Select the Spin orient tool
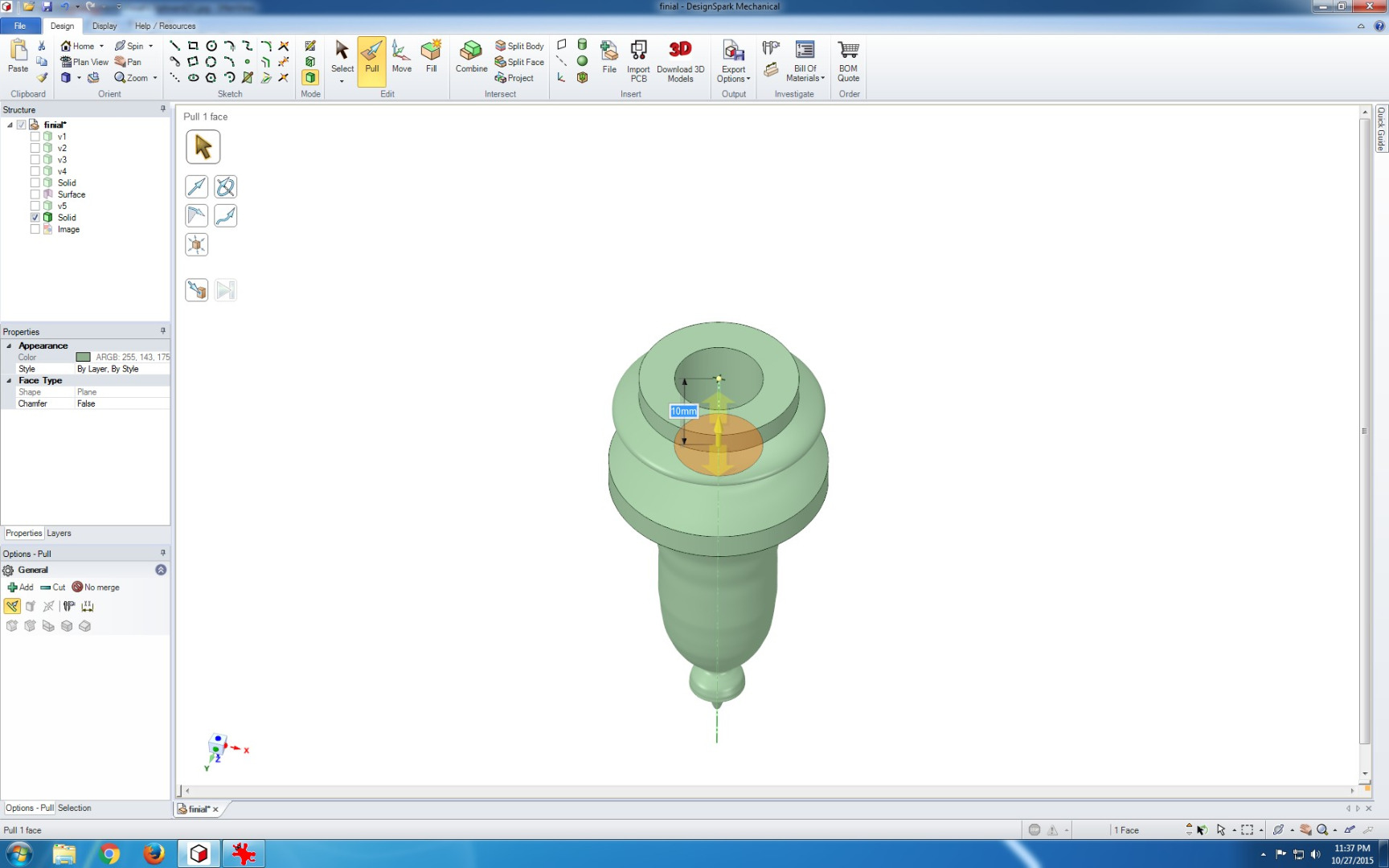The width and height of the screenshot is (1389, 868). (129, 46)
